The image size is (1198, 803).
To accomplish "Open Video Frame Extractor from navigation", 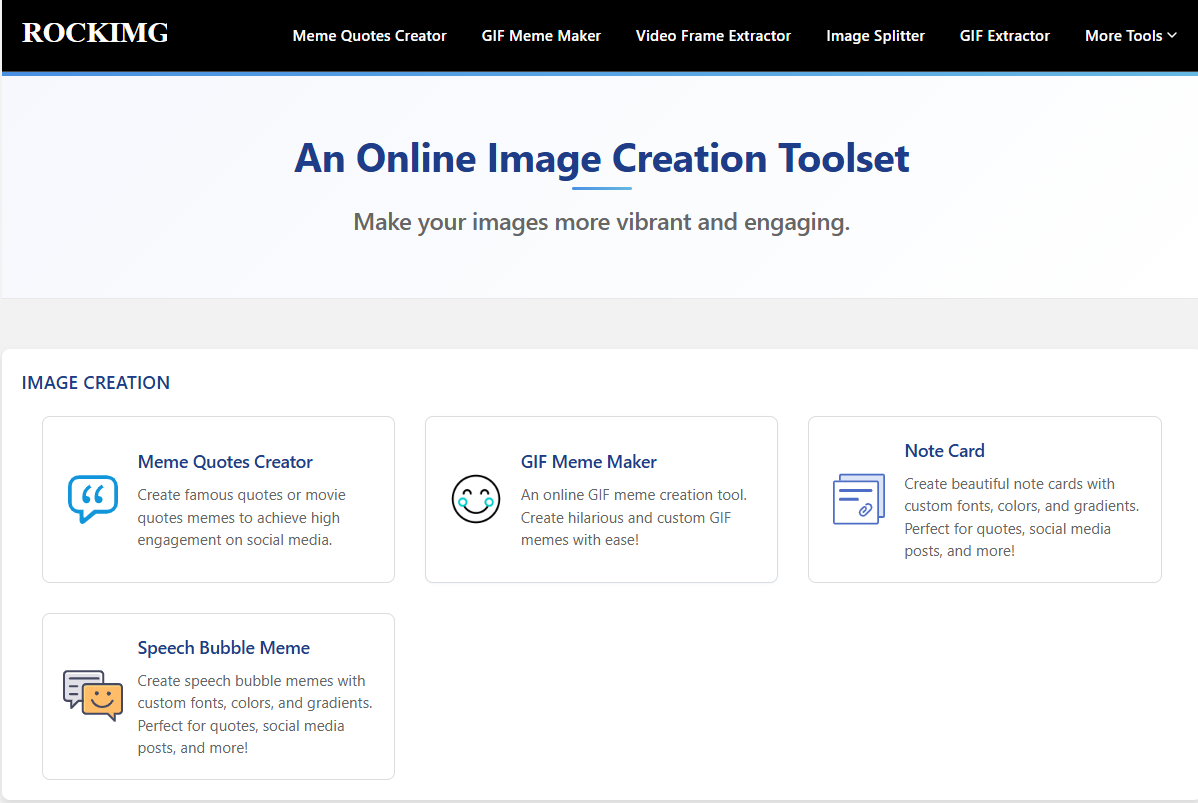I will point(713,35).
